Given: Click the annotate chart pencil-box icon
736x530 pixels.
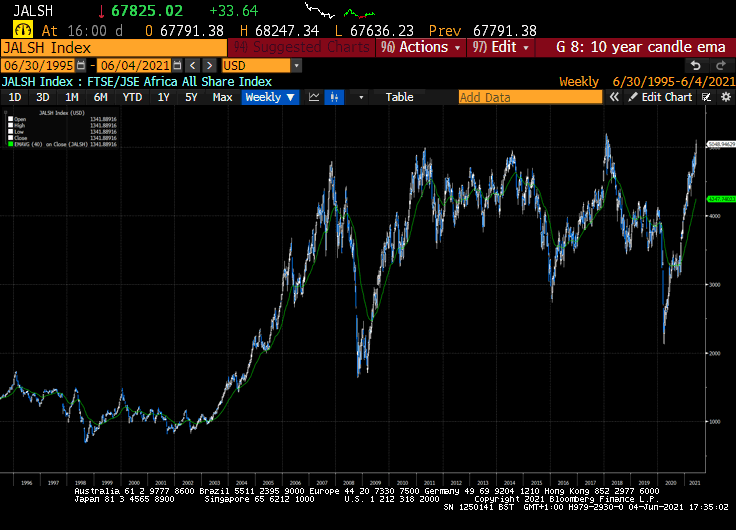Looking at the screenshot, I should (706, 97).
